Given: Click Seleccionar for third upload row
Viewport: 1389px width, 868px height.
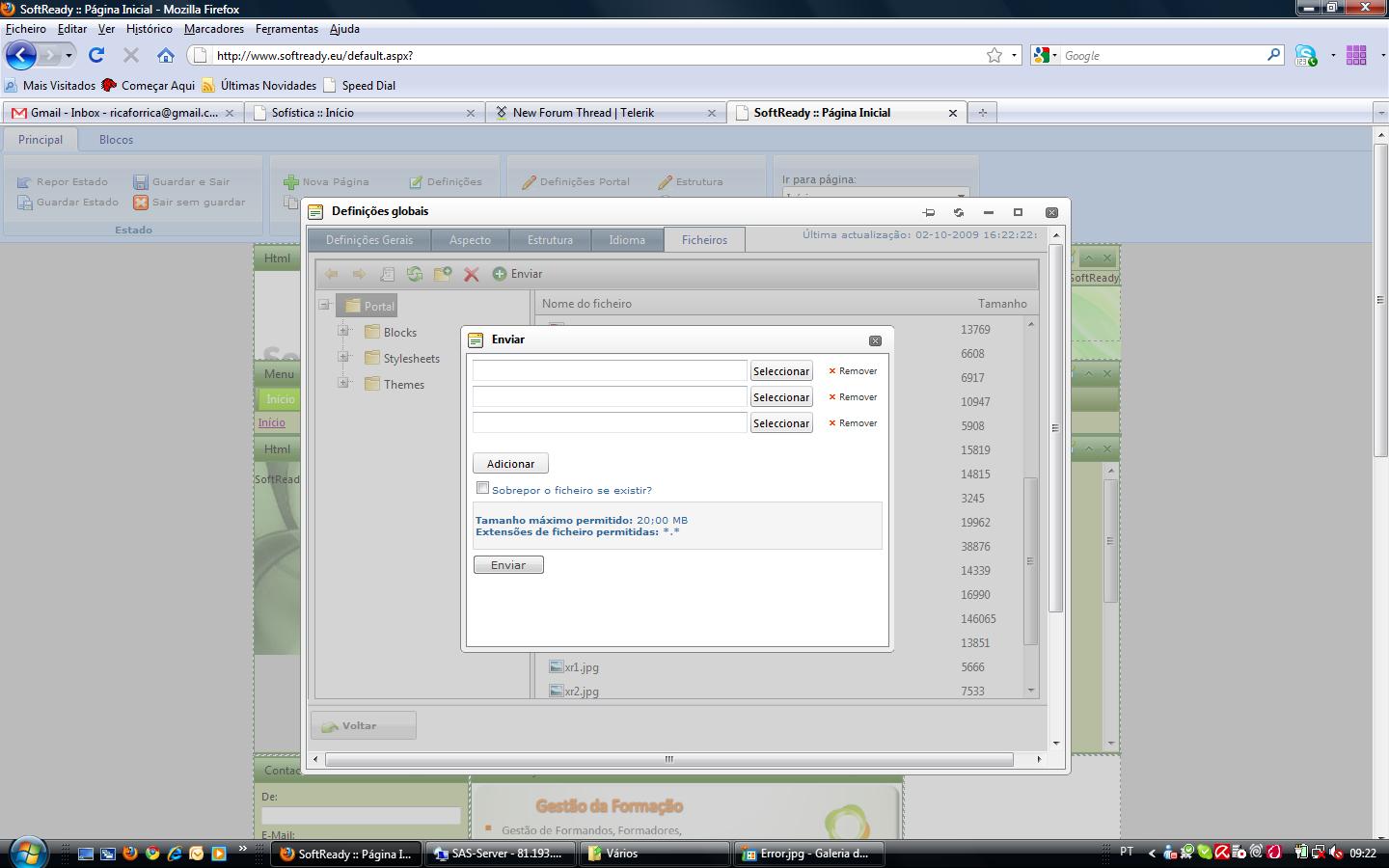Looking at the screenshot, I should point(781,423).
